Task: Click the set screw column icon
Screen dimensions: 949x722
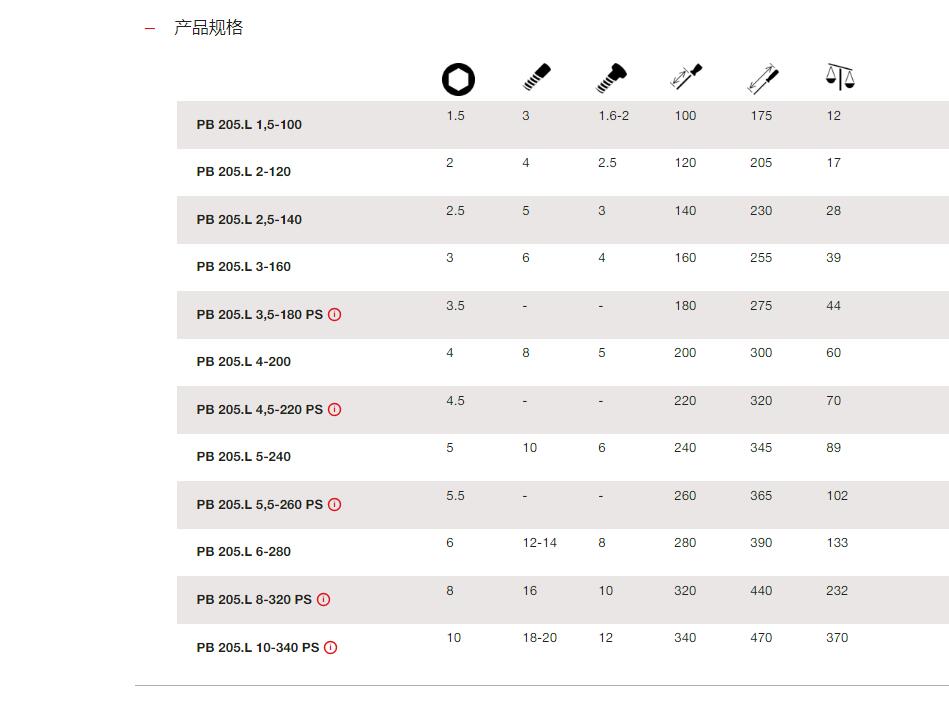Action: (x=536, y=77)
